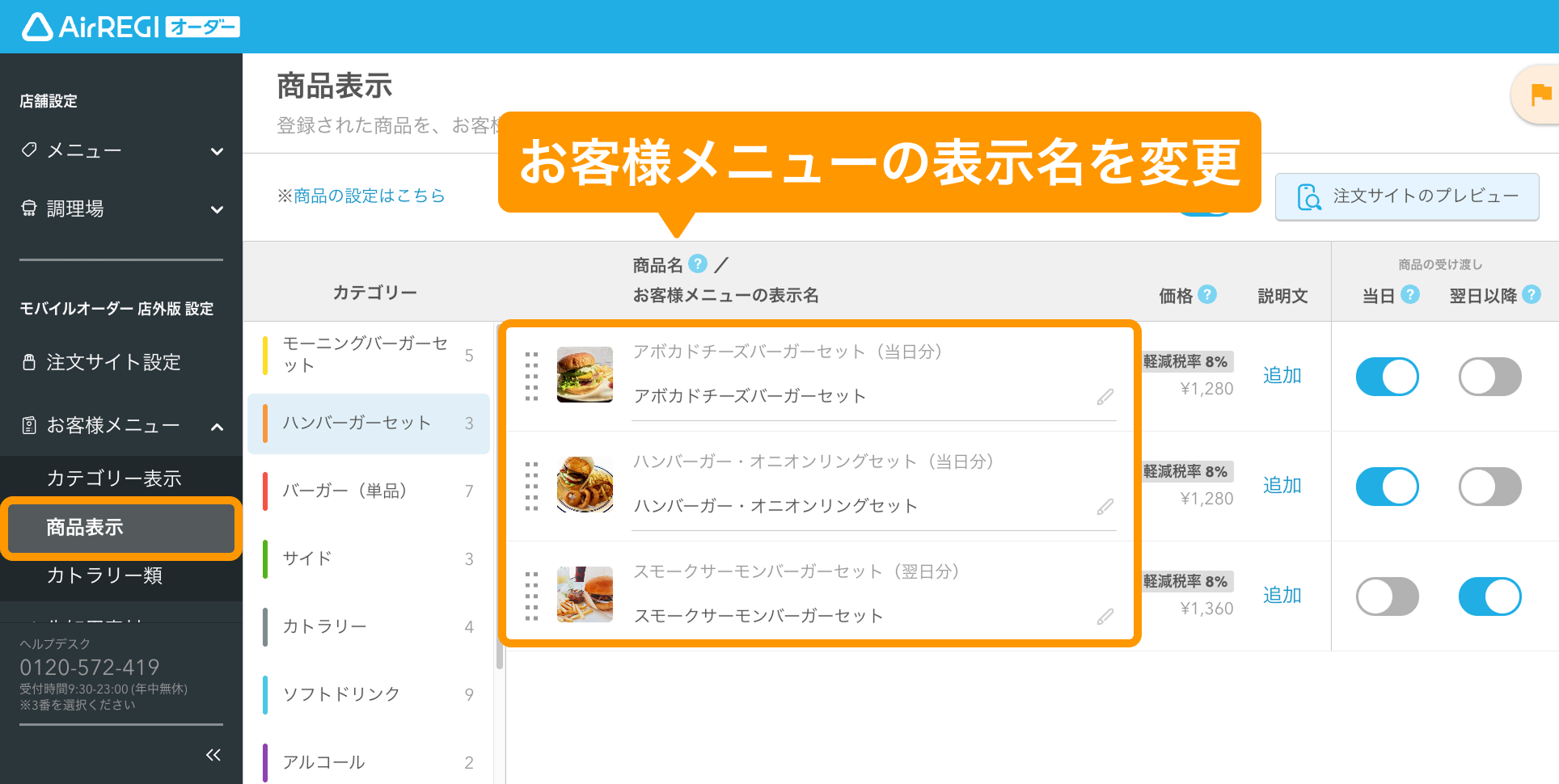Viewport: 1559px width, 784px height.
Task: Click the lock icon beside 注文サイト設定
Action: coord(29,362)
